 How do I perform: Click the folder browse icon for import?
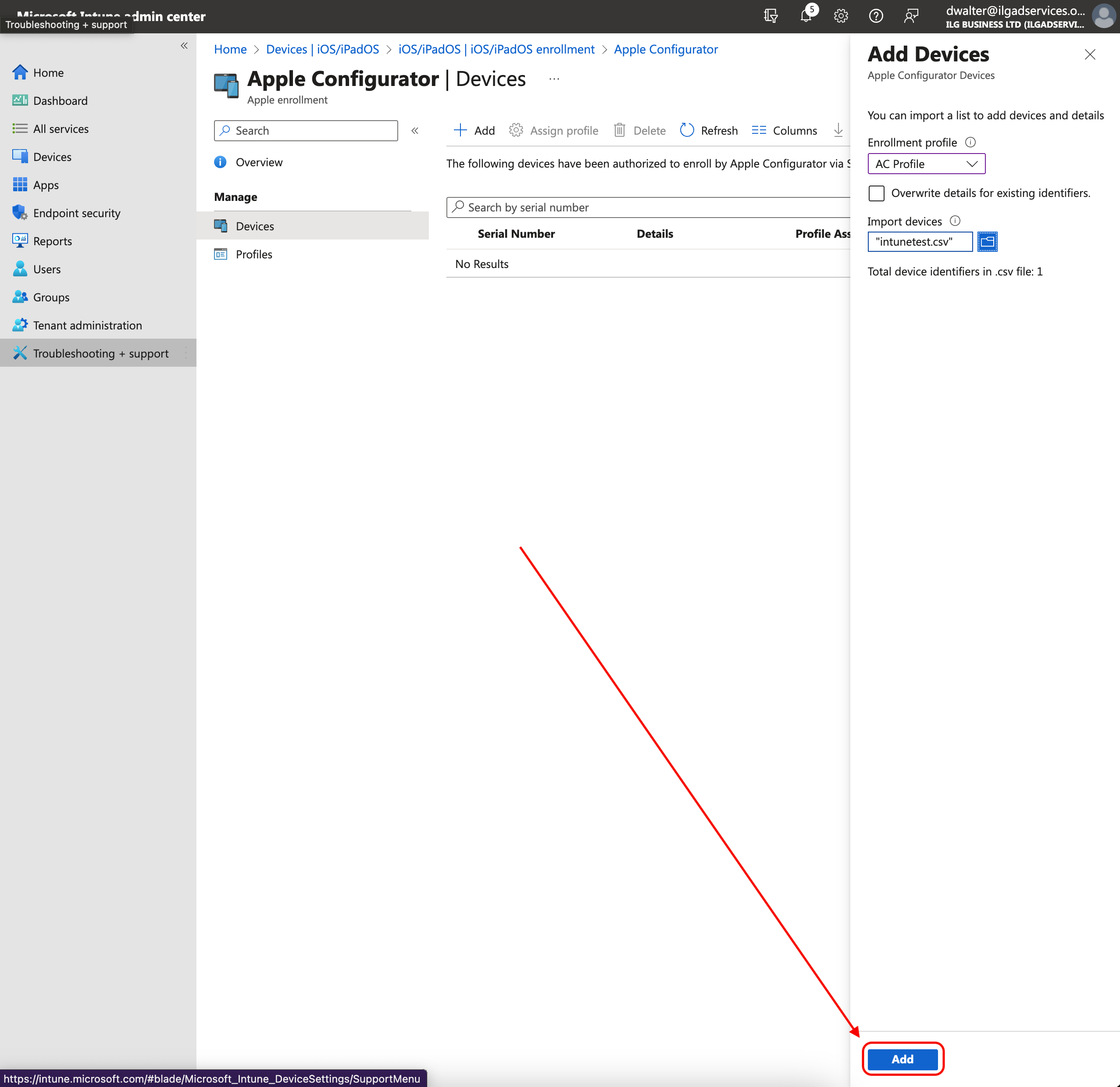click(987, 242)
